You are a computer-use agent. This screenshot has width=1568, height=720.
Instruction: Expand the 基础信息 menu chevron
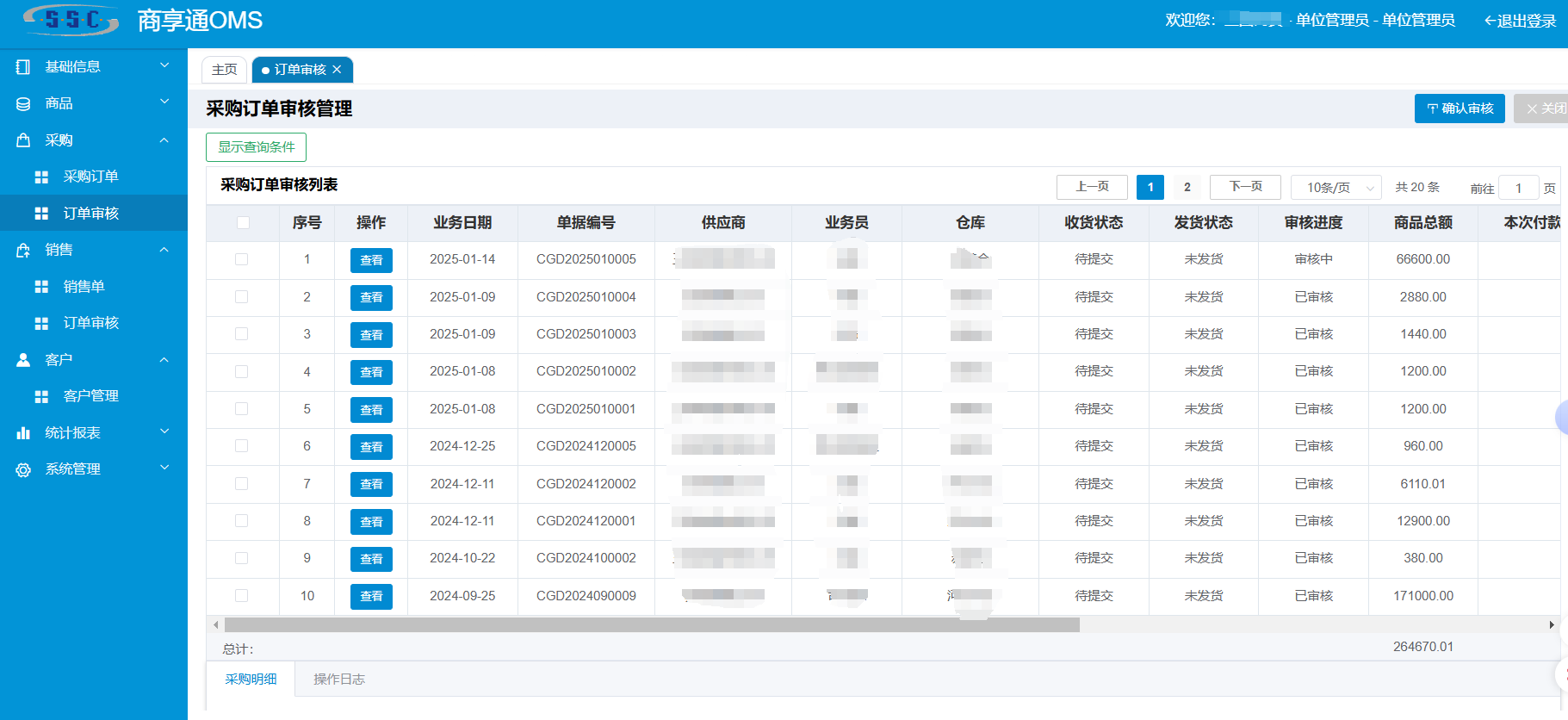164,65
